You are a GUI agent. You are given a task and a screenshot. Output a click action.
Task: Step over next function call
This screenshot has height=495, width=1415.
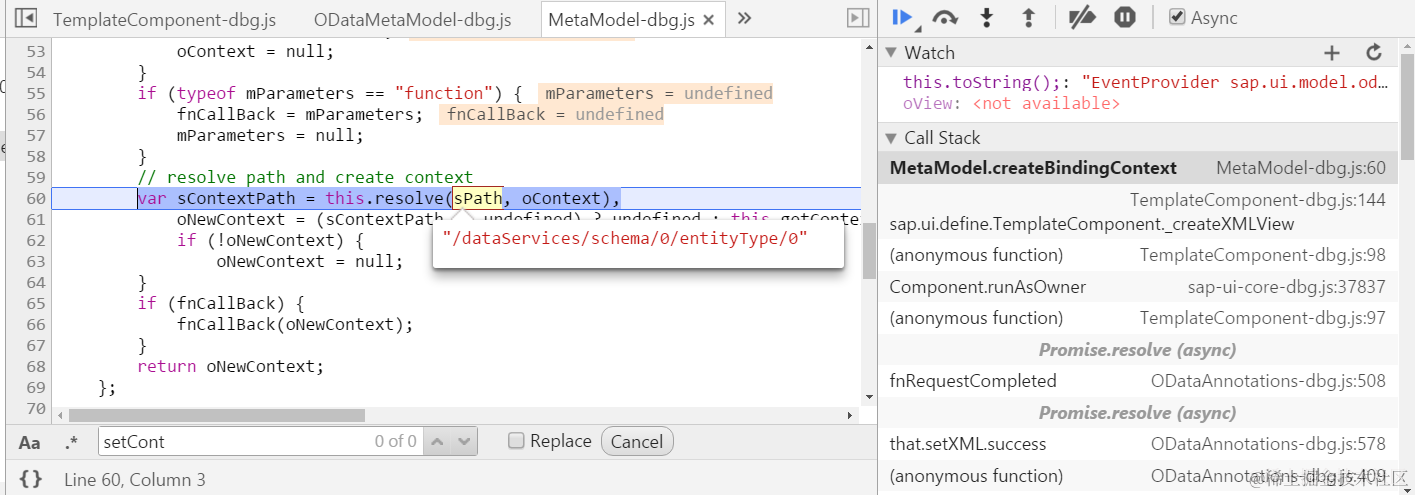point(944,17)
